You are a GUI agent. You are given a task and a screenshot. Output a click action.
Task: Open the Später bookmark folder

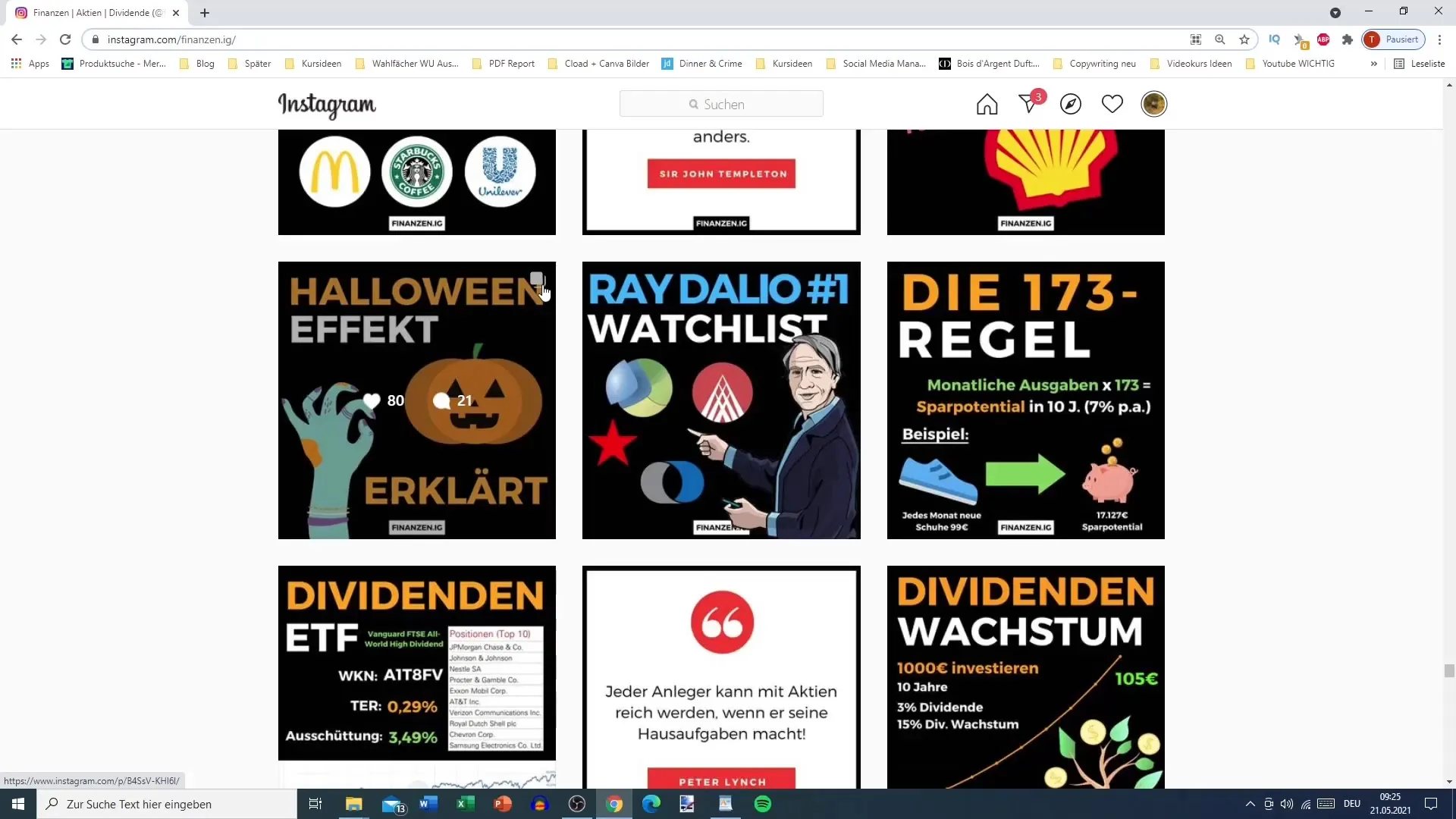tap(249, 64)
